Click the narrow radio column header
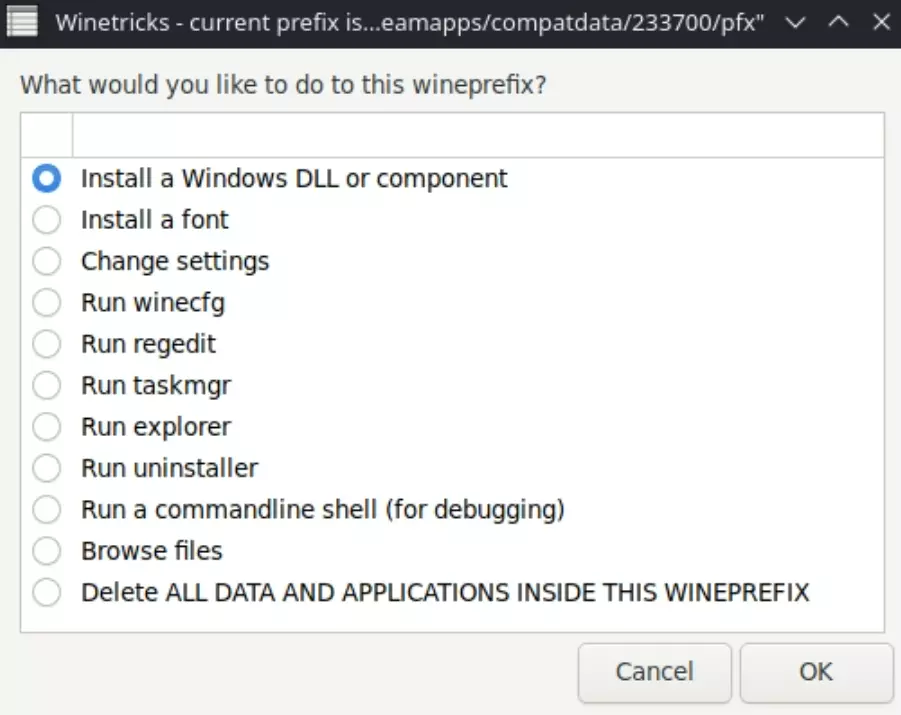Viewport: 901px width, 715px height. [47, 135]
